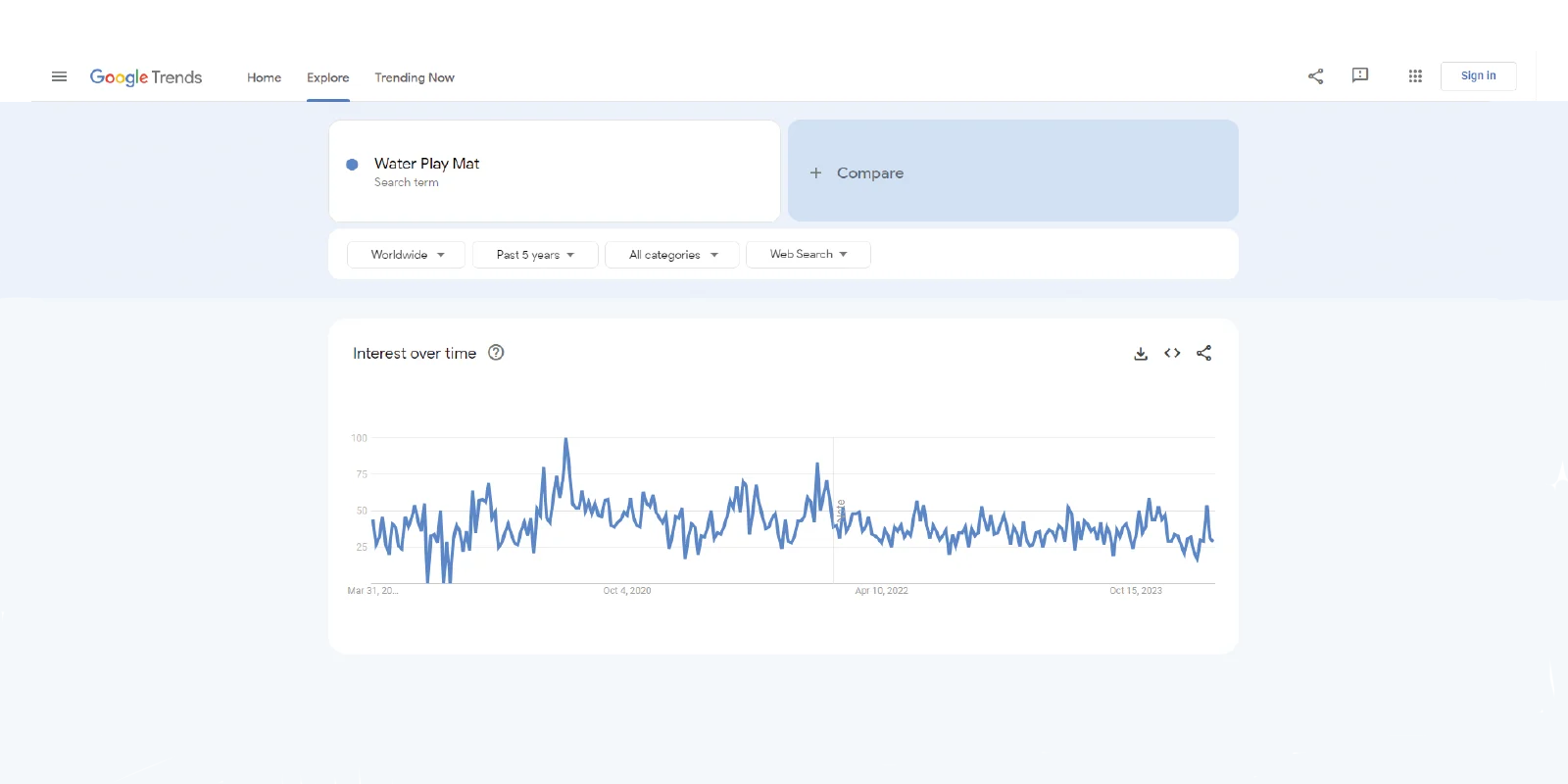The width and height of the screenshot is (1568, 784).
Task: Edit the Water Play Mat search term
Action: [427, 164]
